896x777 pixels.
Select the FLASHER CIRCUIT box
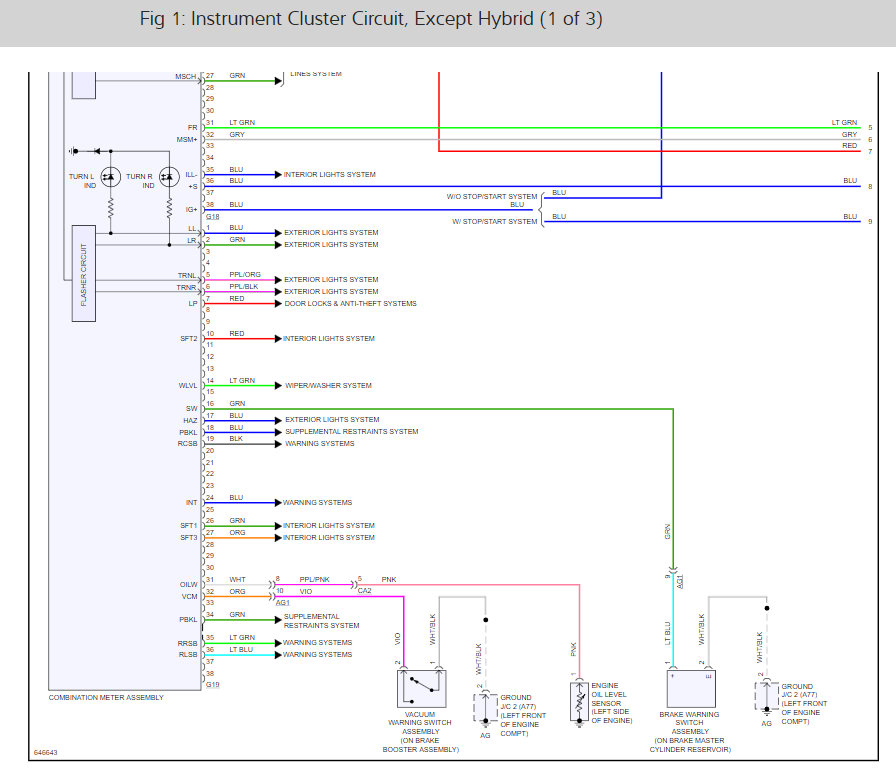83,274
